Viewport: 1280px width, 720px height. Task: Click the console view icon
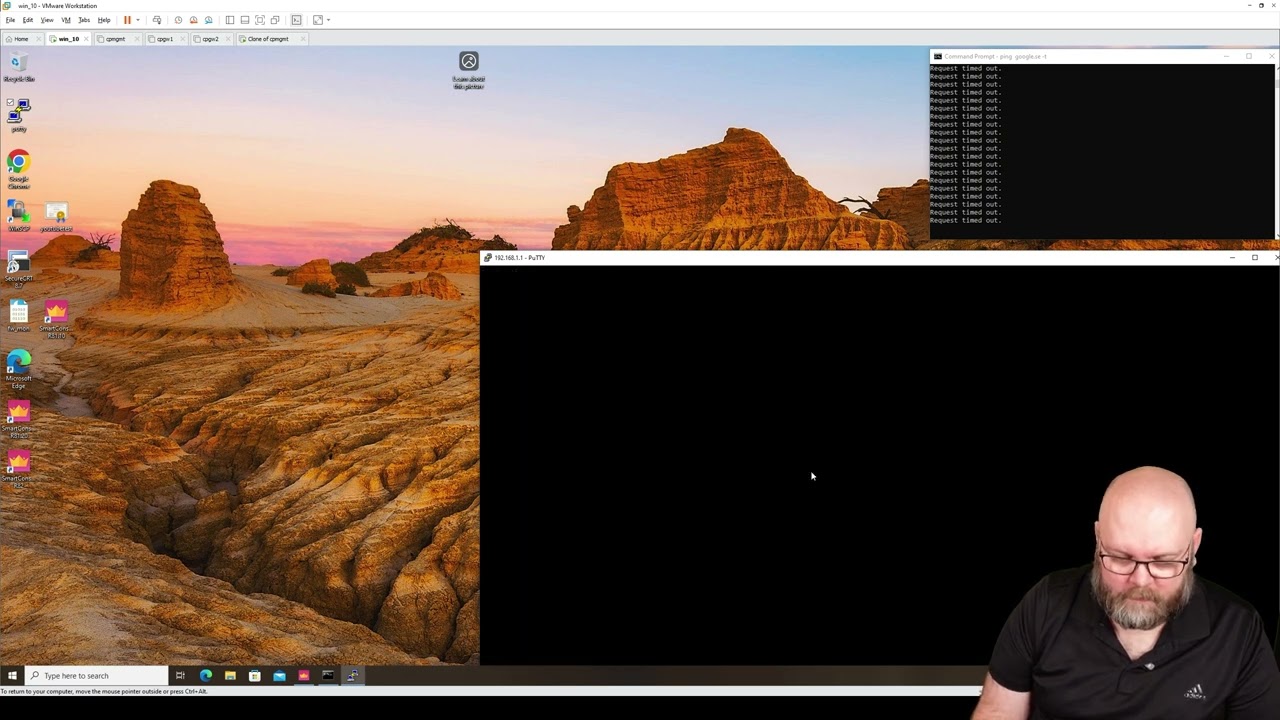(x=296, y=20)
